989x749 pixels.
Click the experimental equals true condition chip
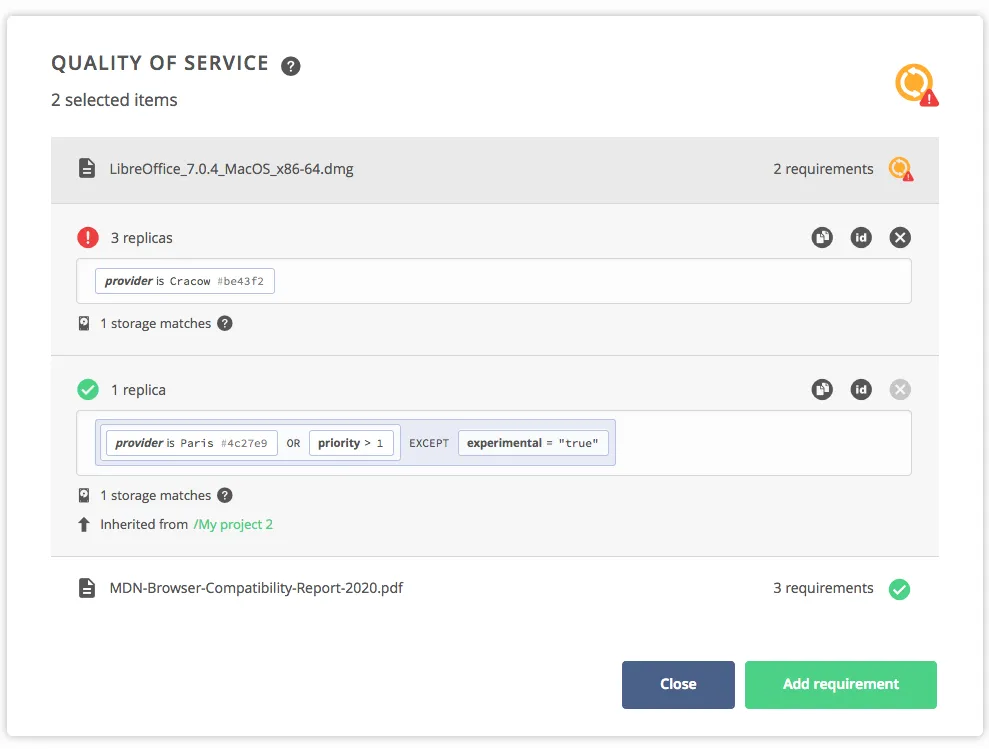[534, 442]
